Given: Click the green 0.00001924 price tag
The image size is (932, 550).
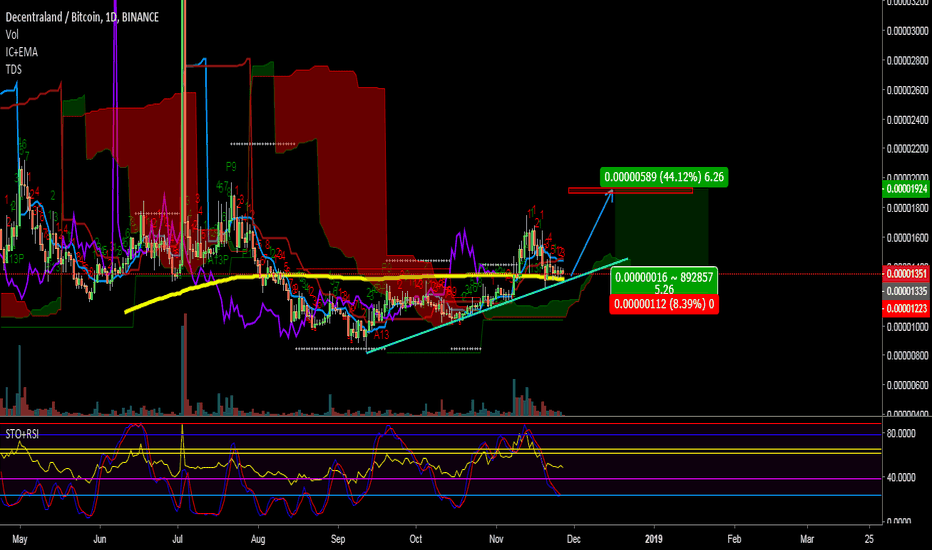Looking at the screenshot, I should click(x=907, y=189).
